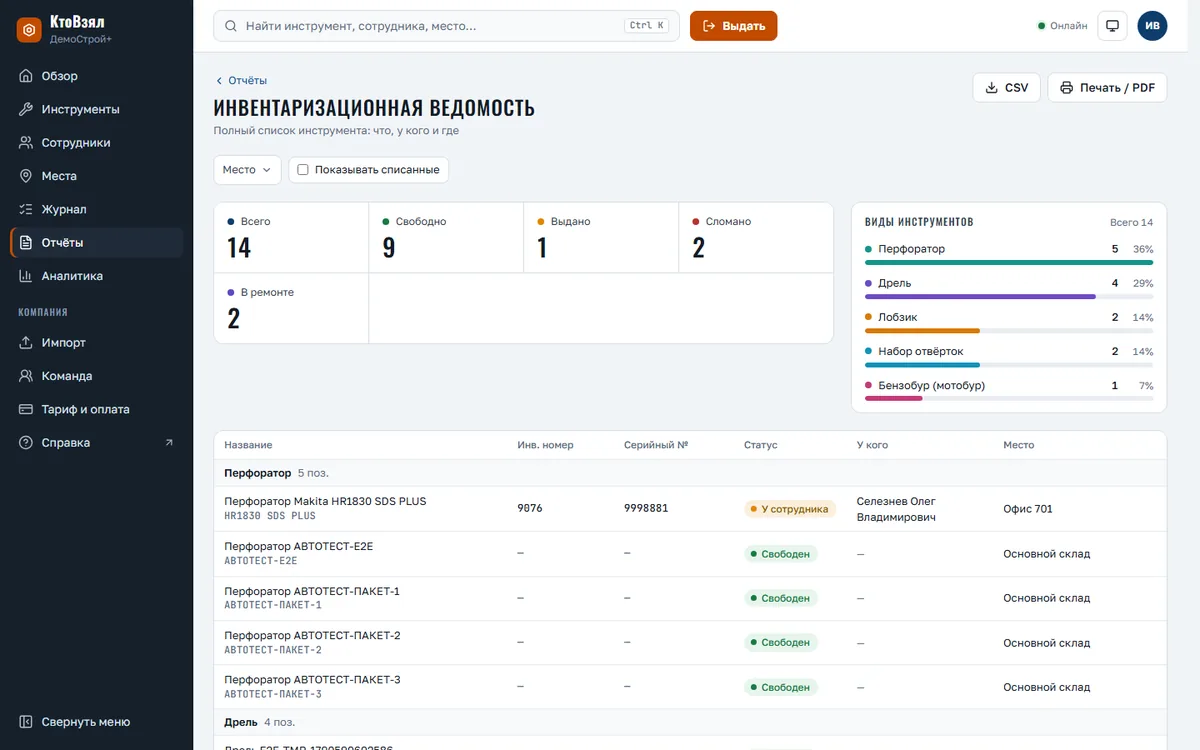Click the Выдать button

coord(733,26)
